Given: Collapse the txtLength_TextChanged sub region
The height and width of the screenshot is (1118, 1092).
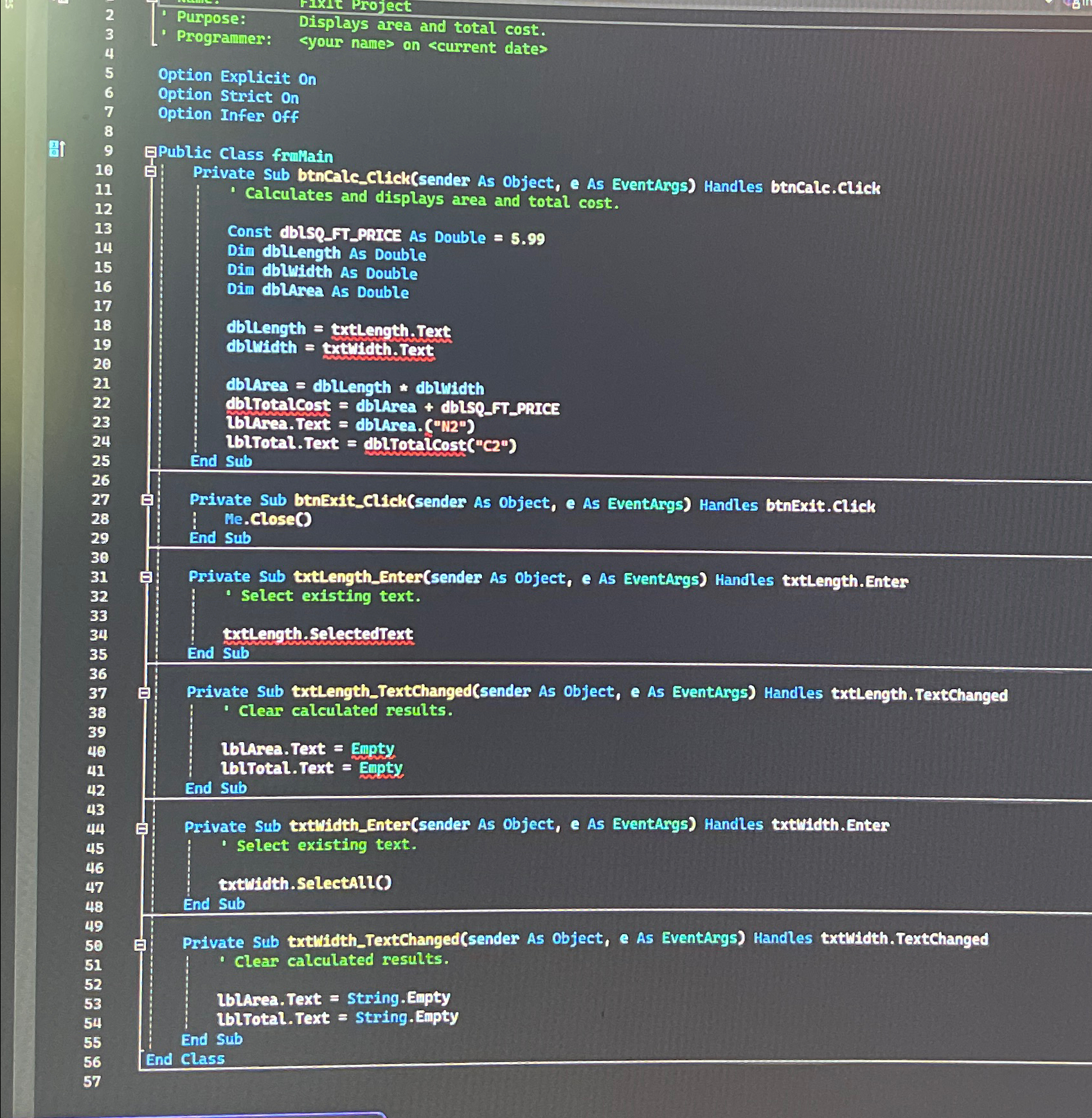Looking at the screenshot, I should pyautogui.click(x=144, y=692).
